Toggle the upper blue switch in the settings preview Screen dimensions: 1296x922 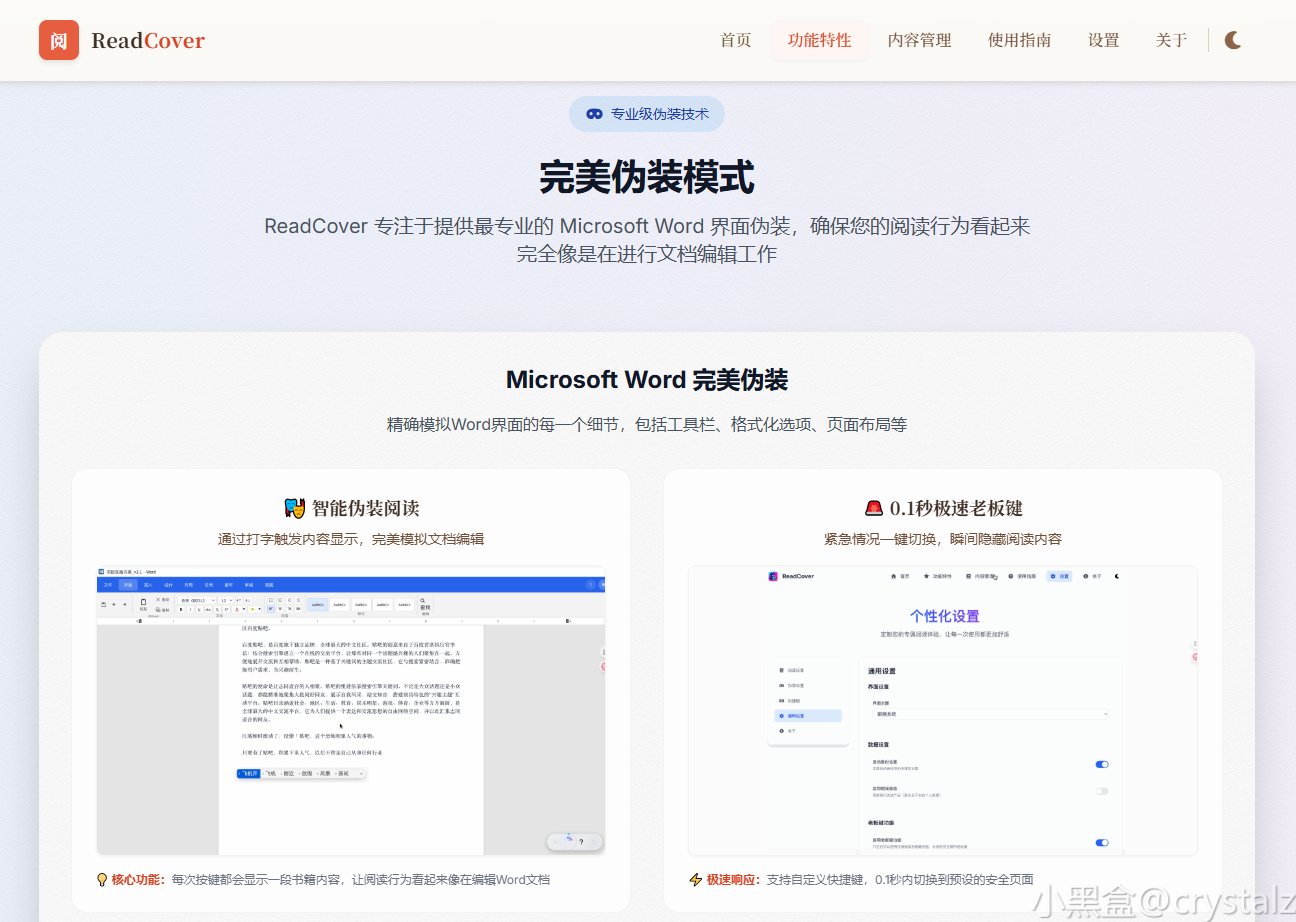[x=1102, y=764]
